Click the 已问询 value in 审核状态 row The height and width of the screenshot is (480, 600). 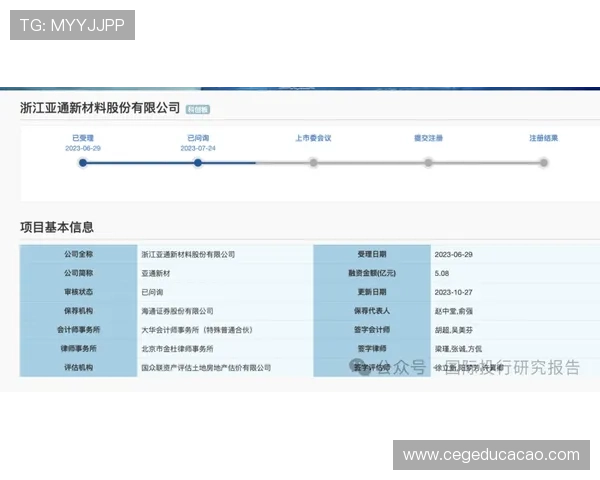pyautogui.click(x=152, y=292)
